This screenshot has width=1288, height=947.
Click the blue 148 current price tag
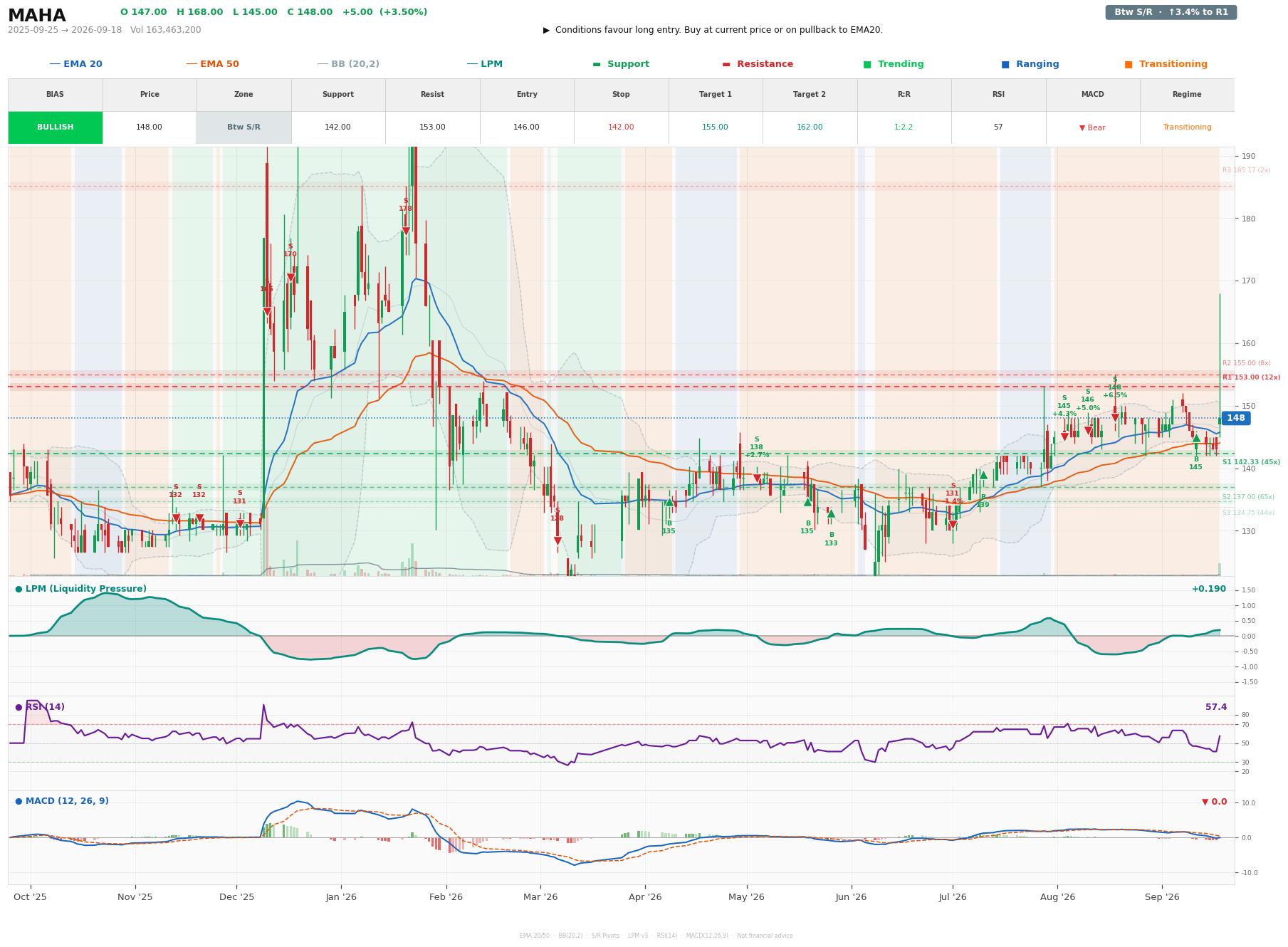coord(1235,418)
